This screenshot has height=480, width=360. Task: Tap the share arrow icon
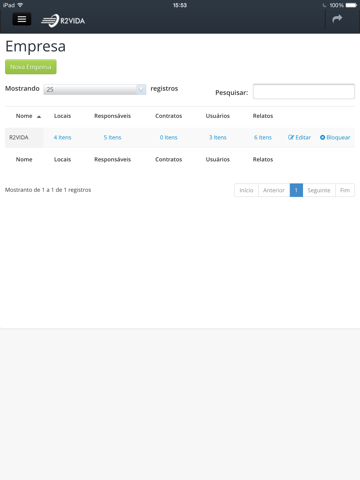(x=337, y=19)
